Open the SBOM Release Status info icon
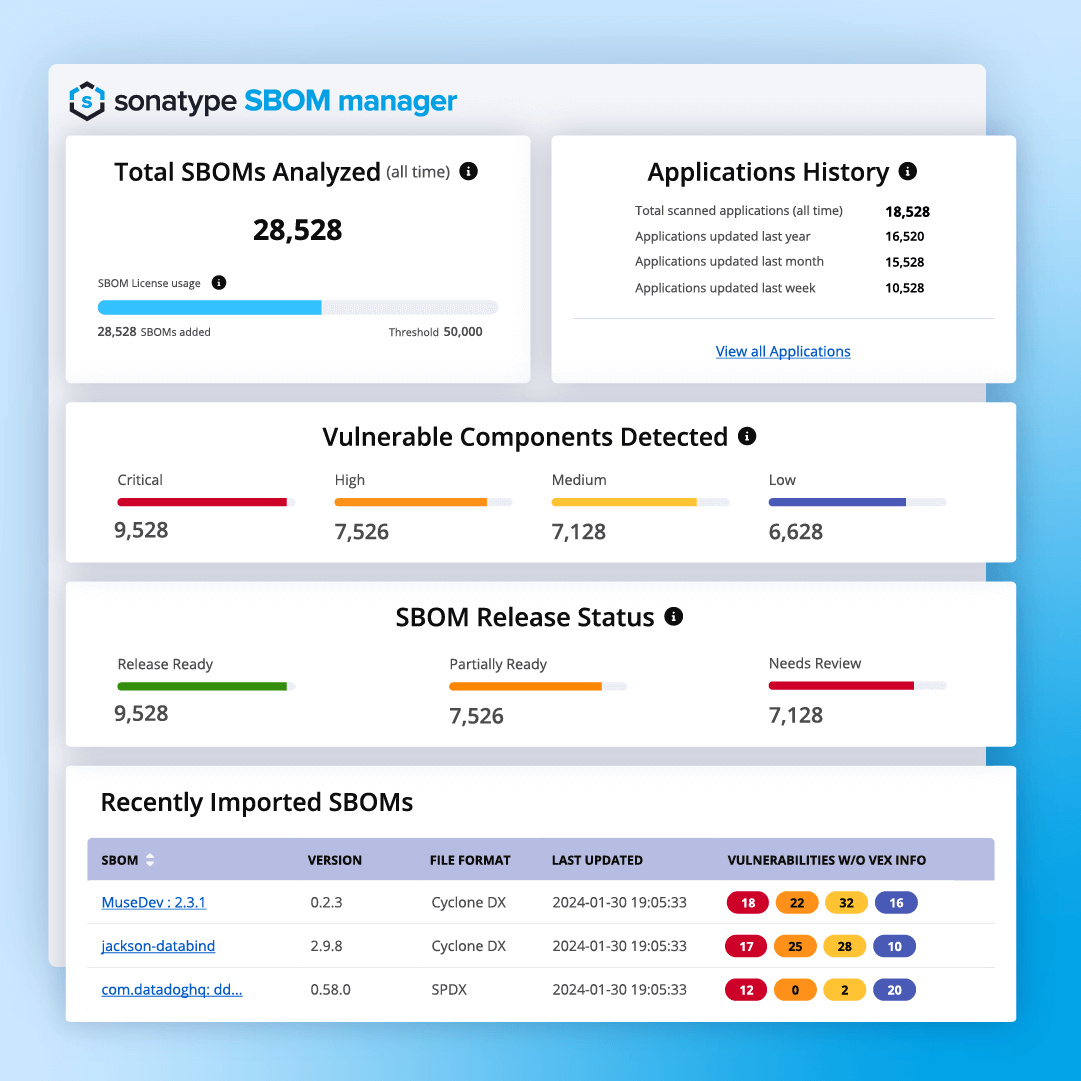Image resolution: width=1081 pixels, height=1081 pixels. tap(674, 617)
